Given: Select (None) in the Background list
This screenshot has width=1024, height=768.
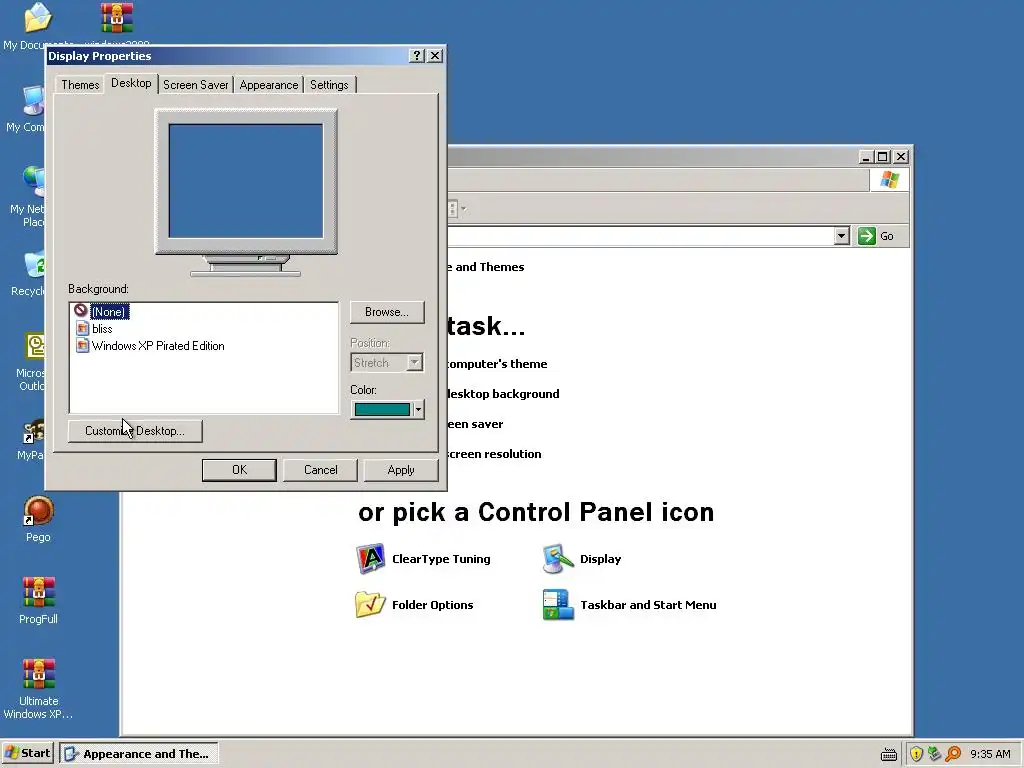Looking at the screenshot, I should point(108,312).
